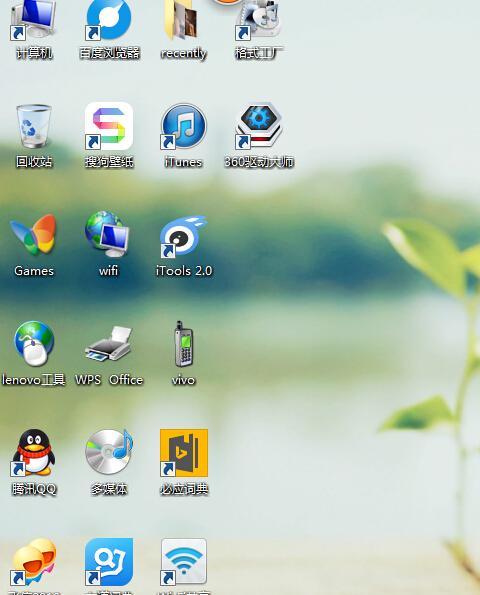Image resolution: width=480 pixels, height=595 pixels.
Task: Click the "recently" folder label
Action: pos(184,54)
